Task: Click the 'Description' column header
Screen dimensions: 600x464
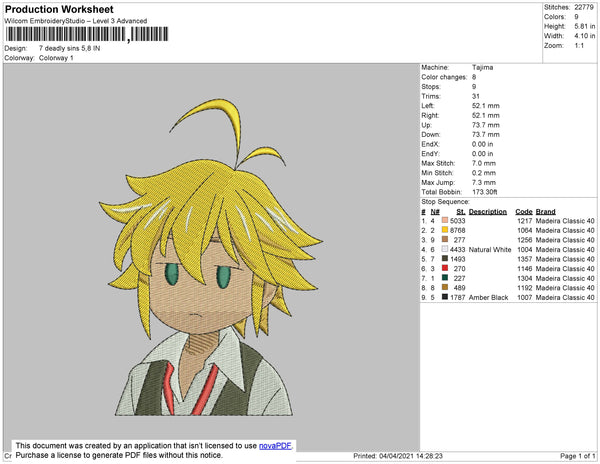Action: pos(488,212)
